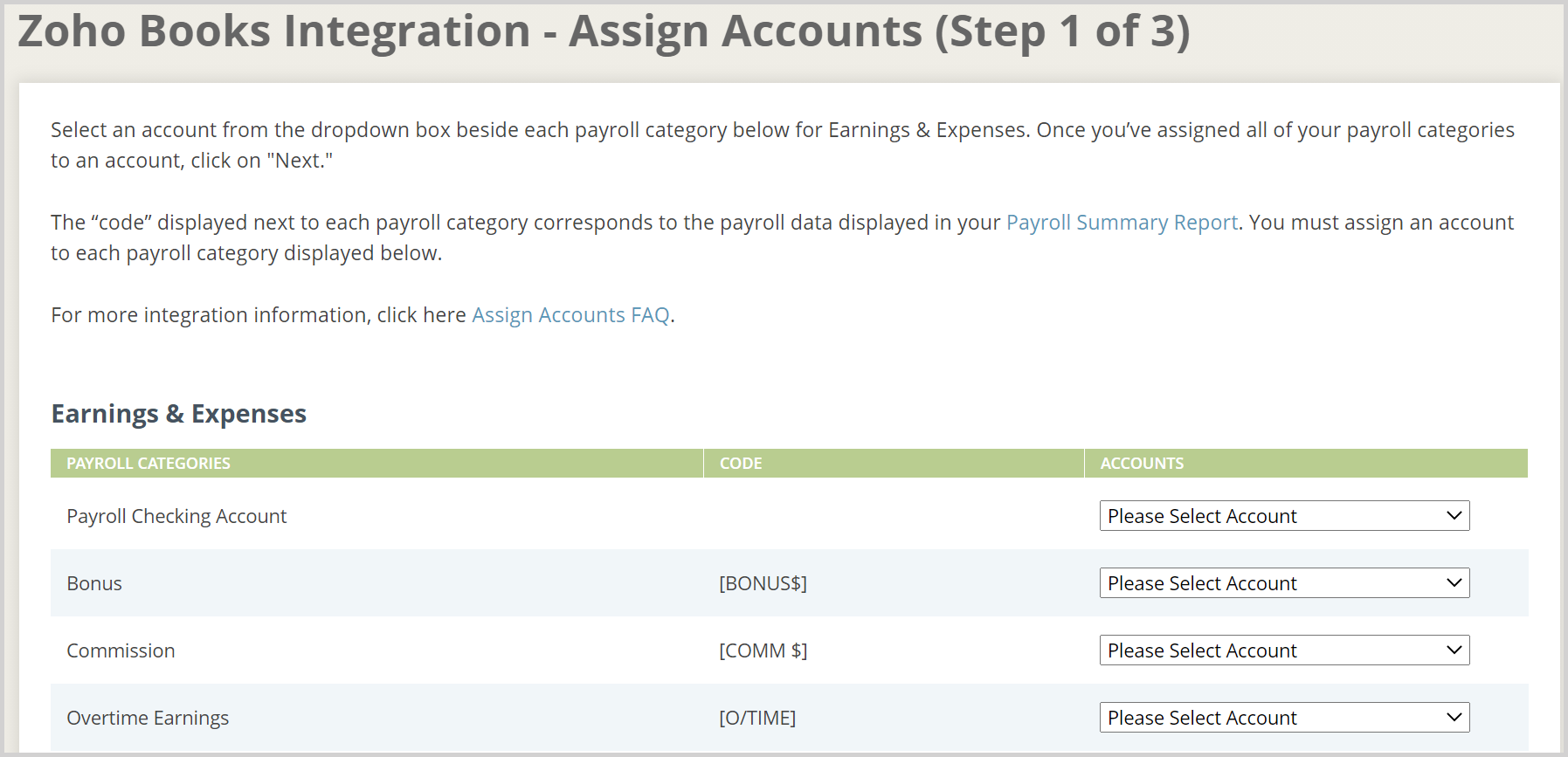
Task: Click the Overtime Earnings dropdown chevron icon
Action: pos(1453,717)
